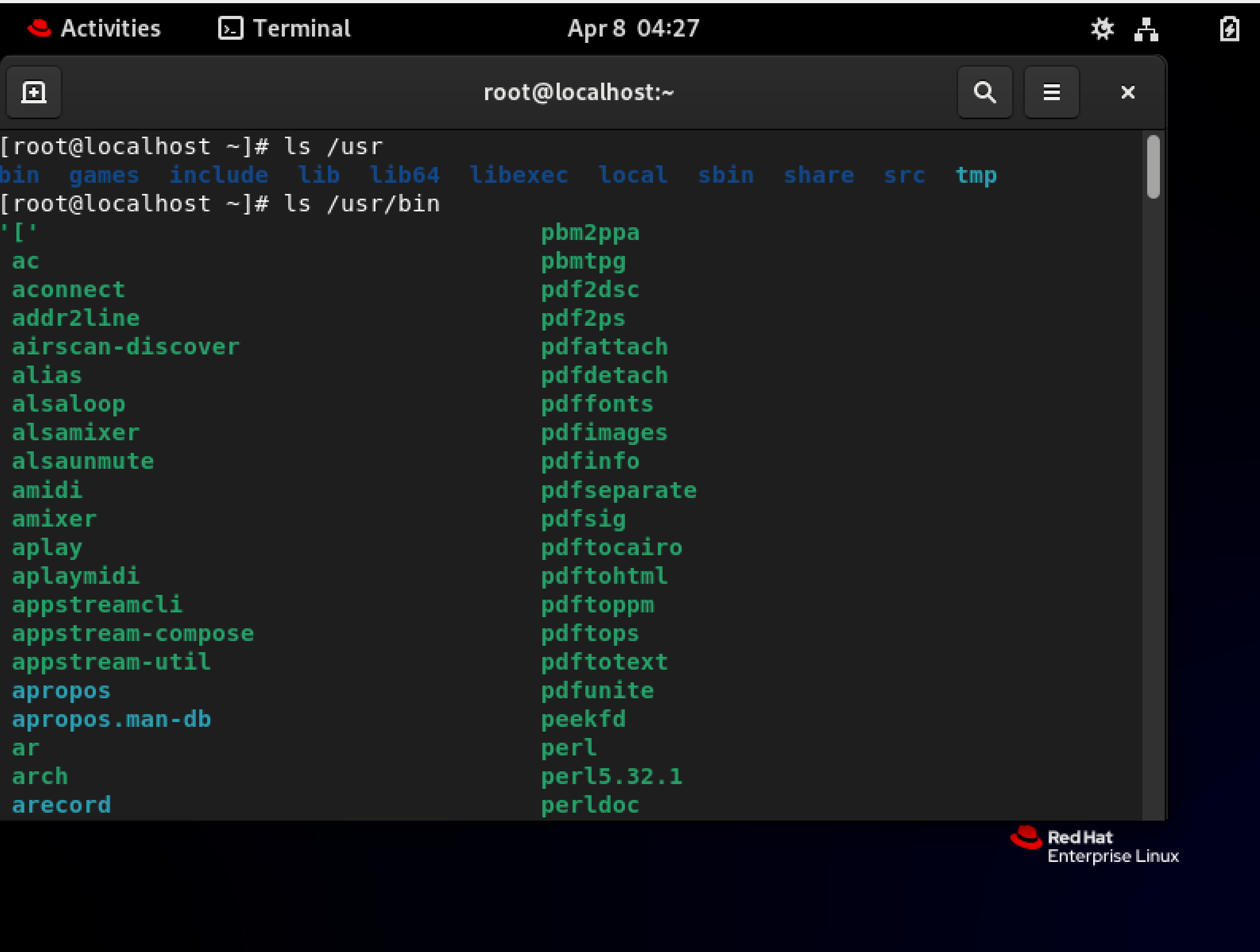
Task: Click the root@localhost:~ window title
Action: (579, 92)
